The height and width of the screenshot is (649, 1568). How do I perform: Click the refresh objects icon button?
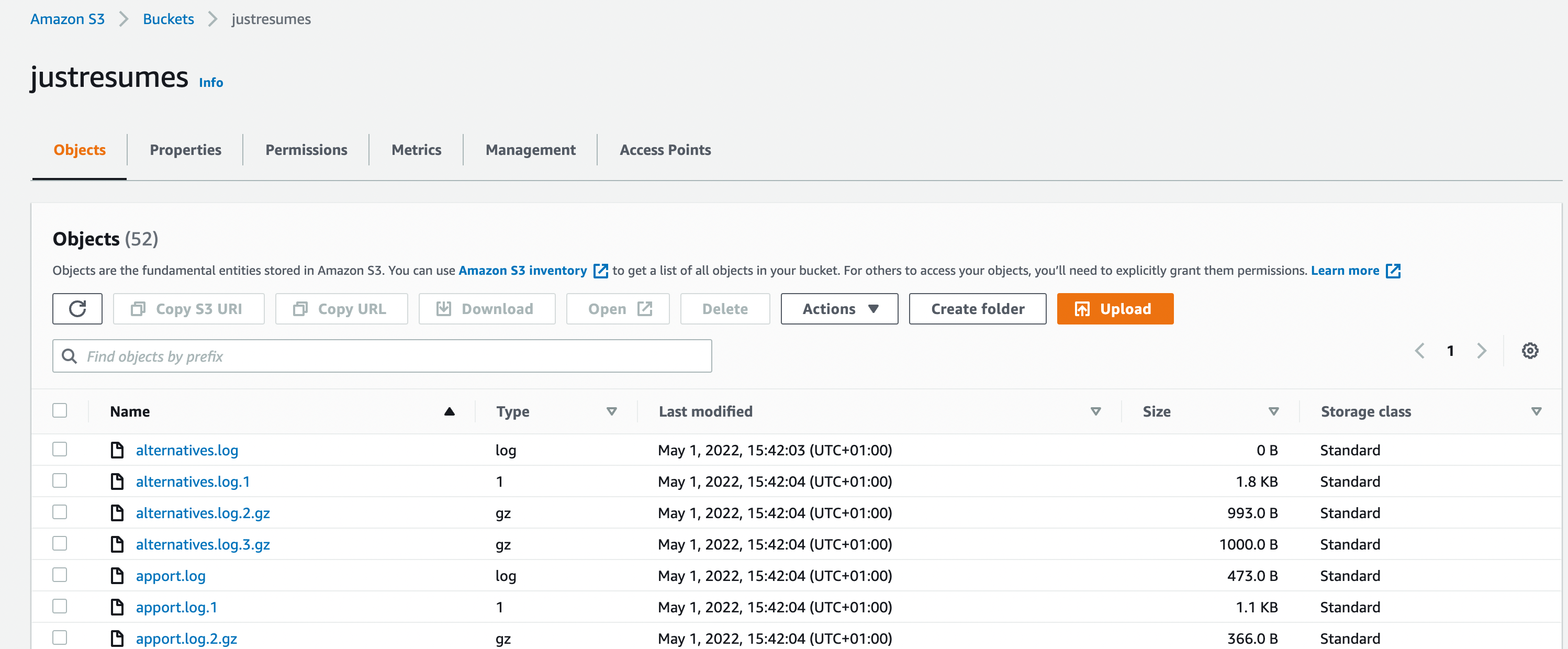click(x=77, y=309)
